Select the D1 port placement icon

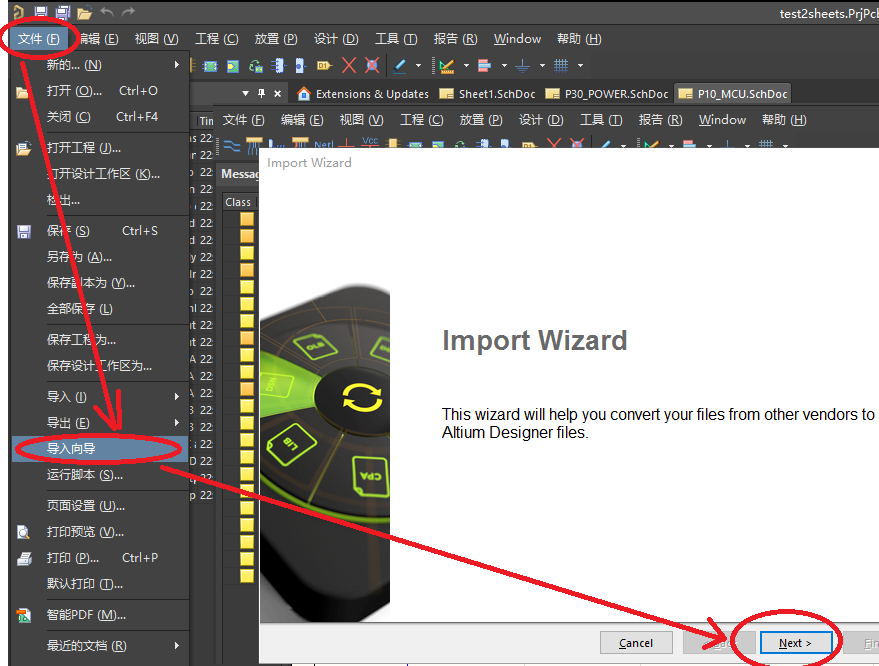pyautogui.click(x=324, y=66)
